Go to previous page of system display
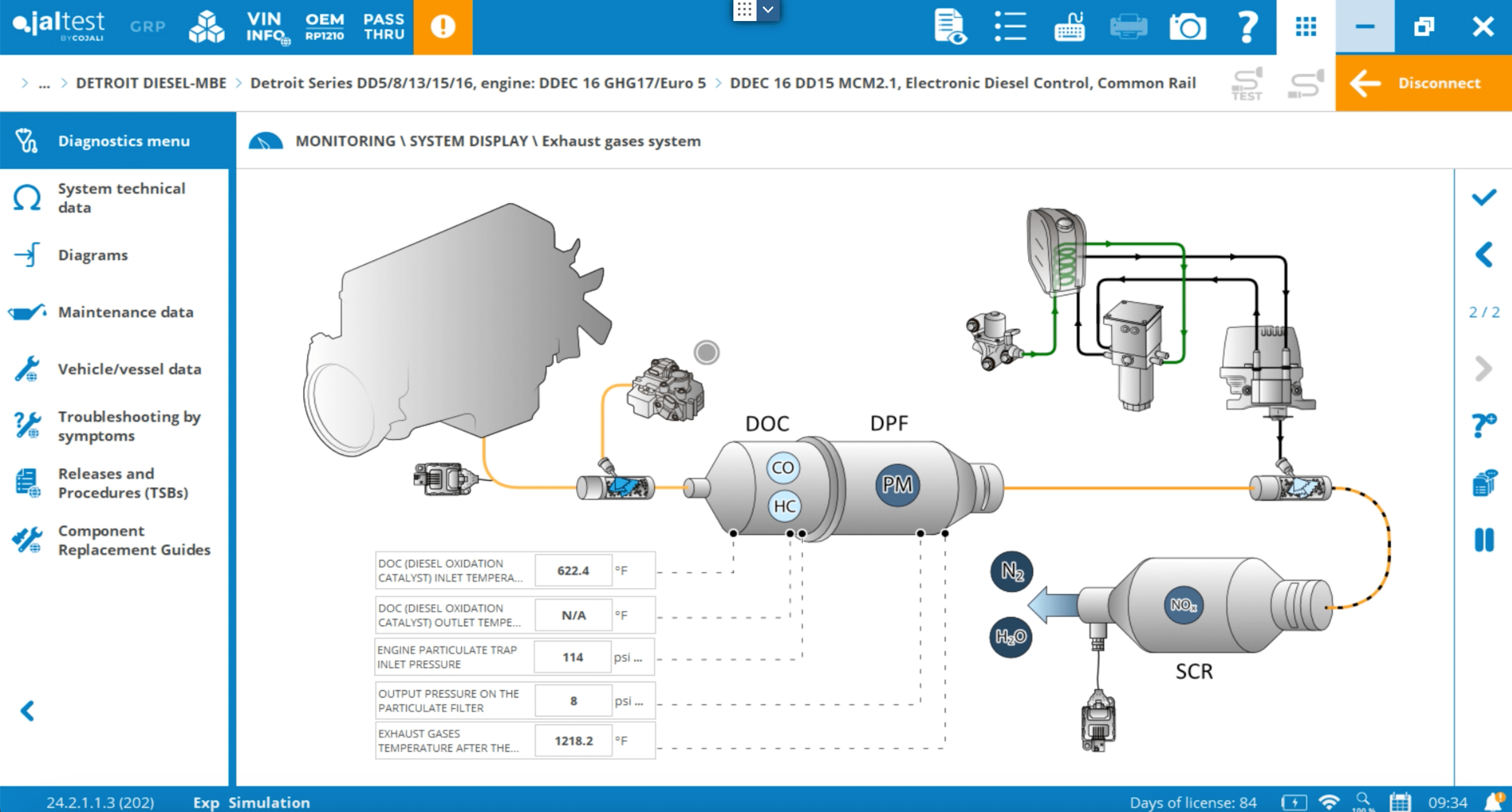Screen dimensions: 1512x812 (x=1483, y=255)
